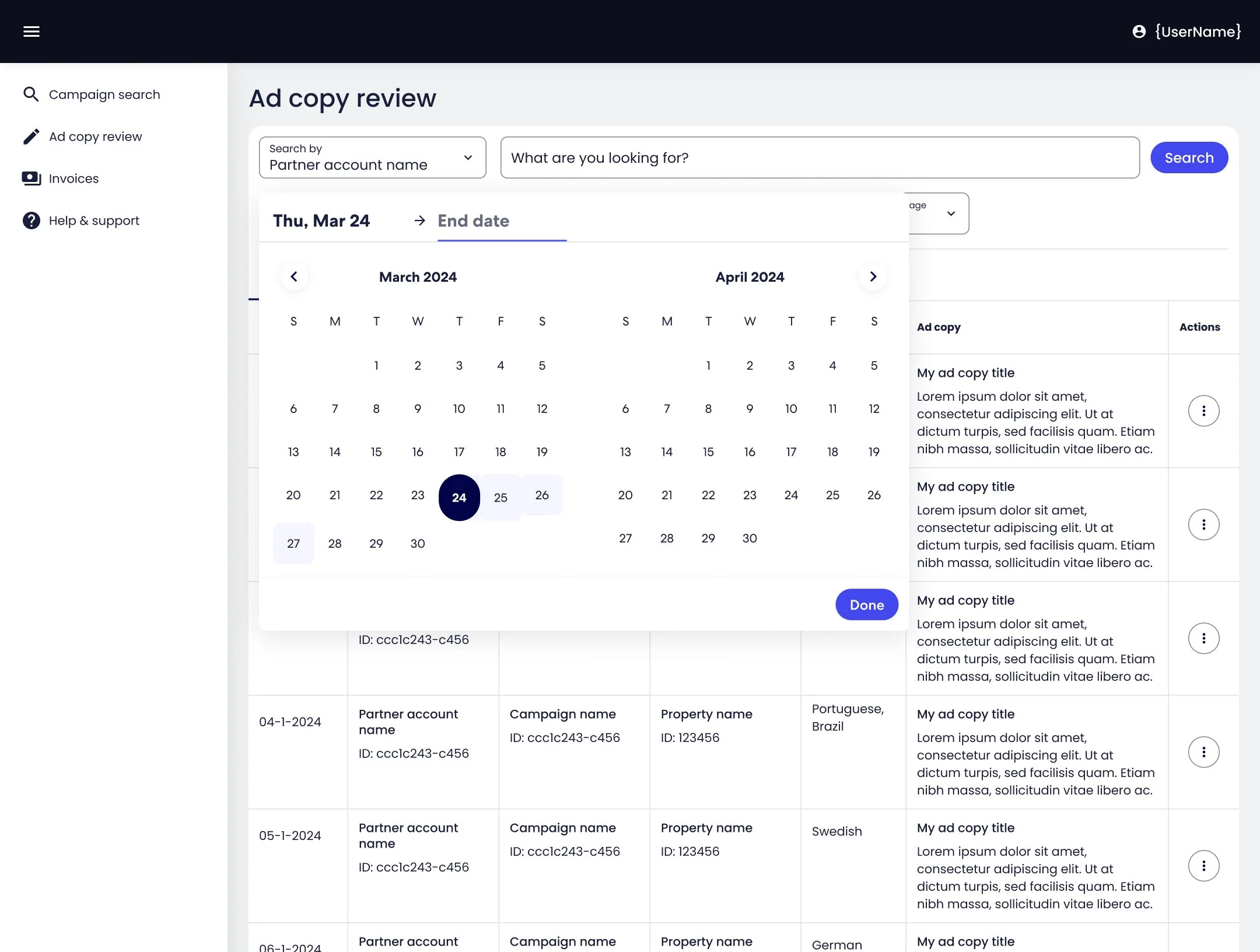The height and width of the screenshot is (952, 1260).
Task: Select March 25 in the calendar
Action: [501, 498]
